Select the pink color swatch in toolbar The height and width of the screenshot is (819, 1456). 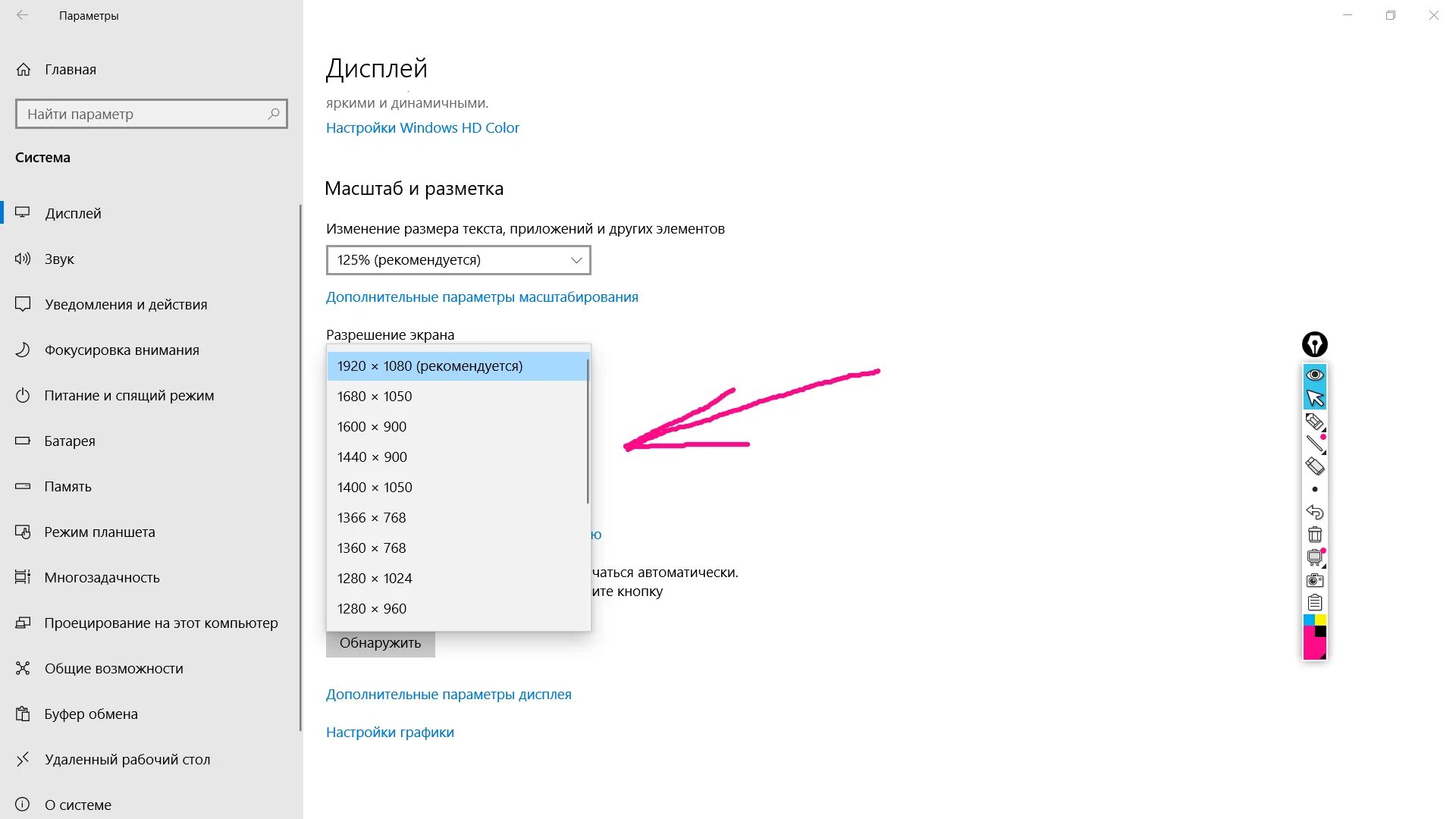point(1311,647)
